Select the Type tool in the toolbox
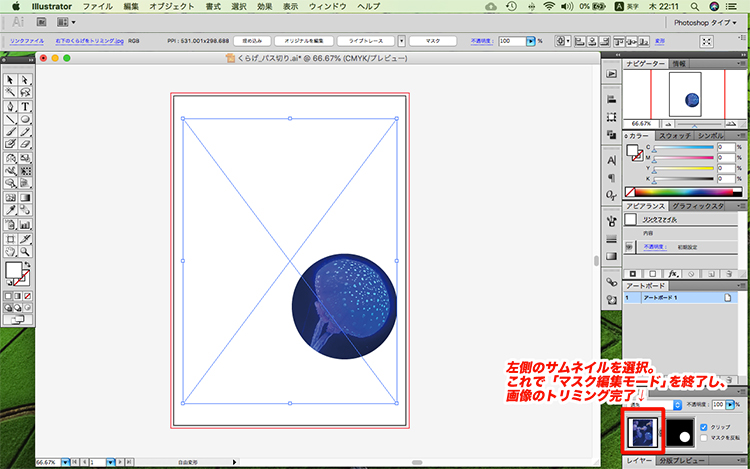This screenshot has width=750, height=469. (x=24, y=106)
